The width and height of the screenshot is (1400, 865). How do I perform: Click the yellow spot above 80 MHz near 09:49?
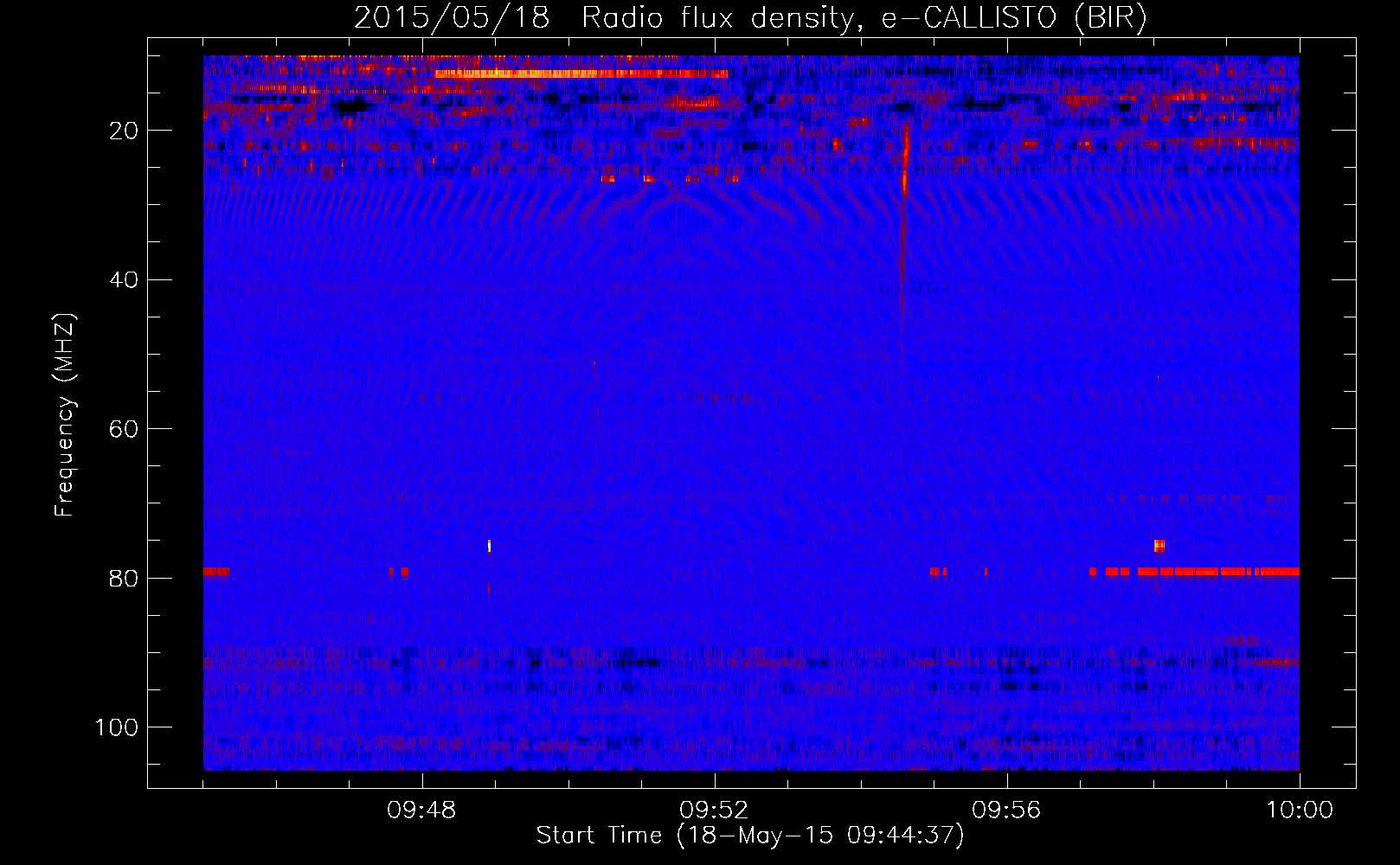(x=489, y=545)
